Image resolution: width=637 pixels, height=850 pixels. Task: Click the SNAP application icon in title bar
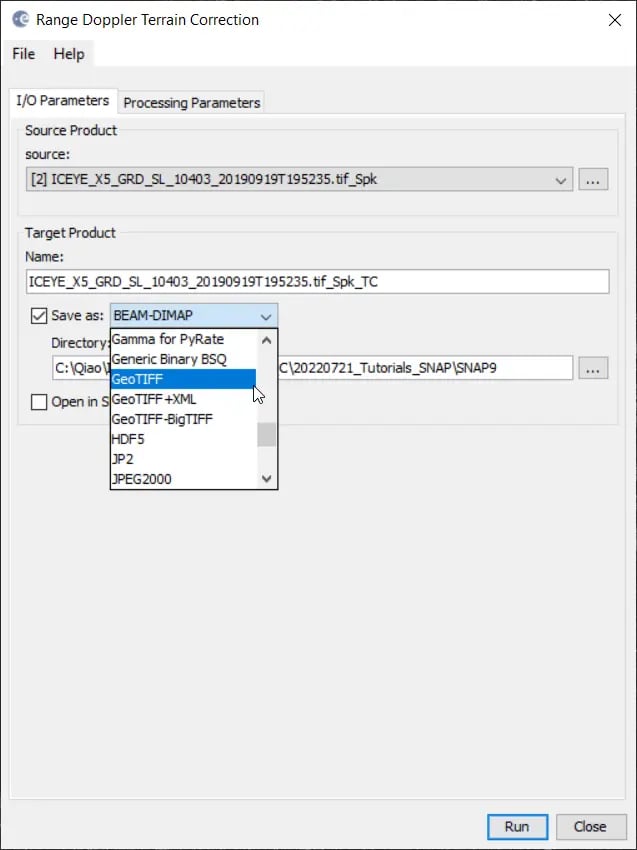(x=21, y=20)
